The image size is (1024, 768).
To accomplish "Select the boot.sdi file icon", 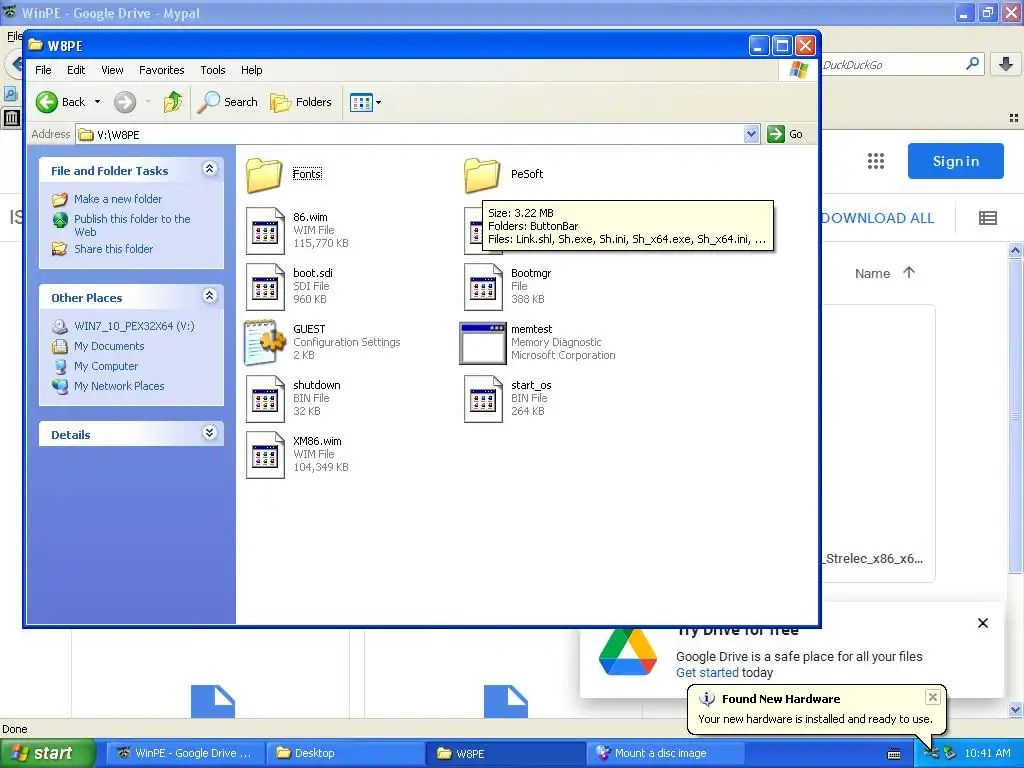I will click(265, 287).
